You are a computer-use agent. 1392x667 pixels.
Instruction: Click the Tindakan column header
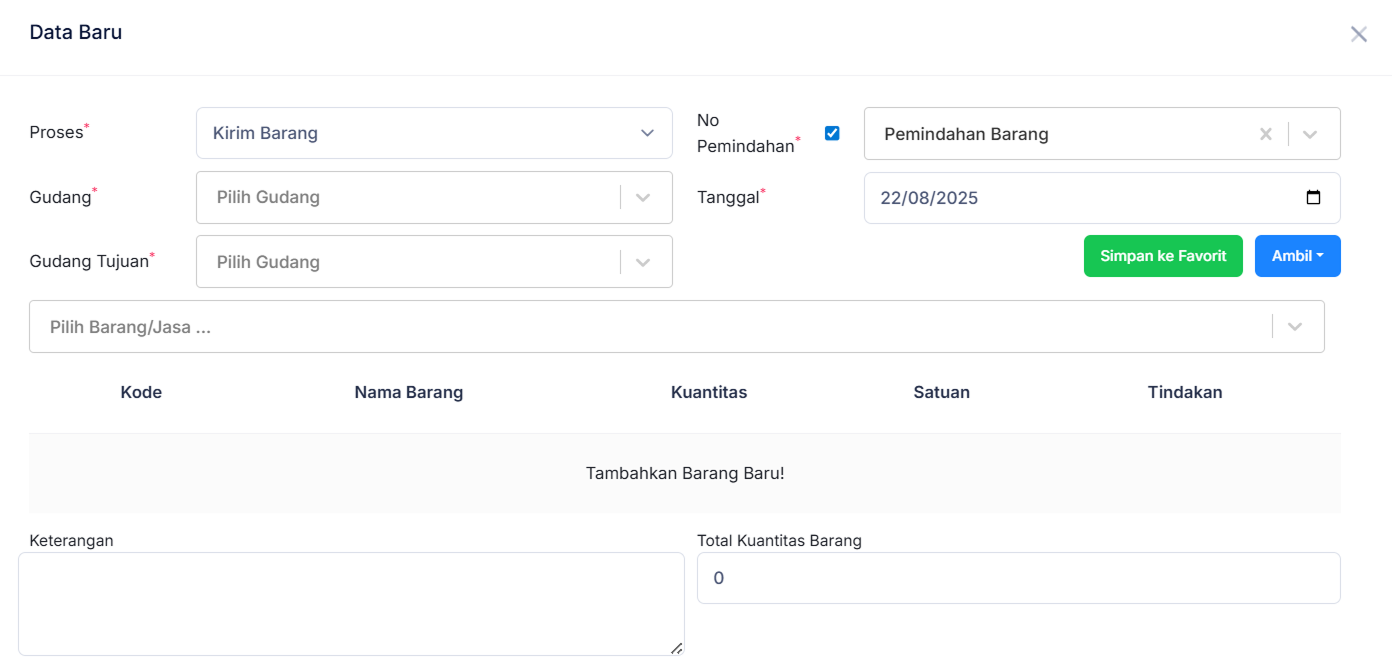coord(1185,392)
